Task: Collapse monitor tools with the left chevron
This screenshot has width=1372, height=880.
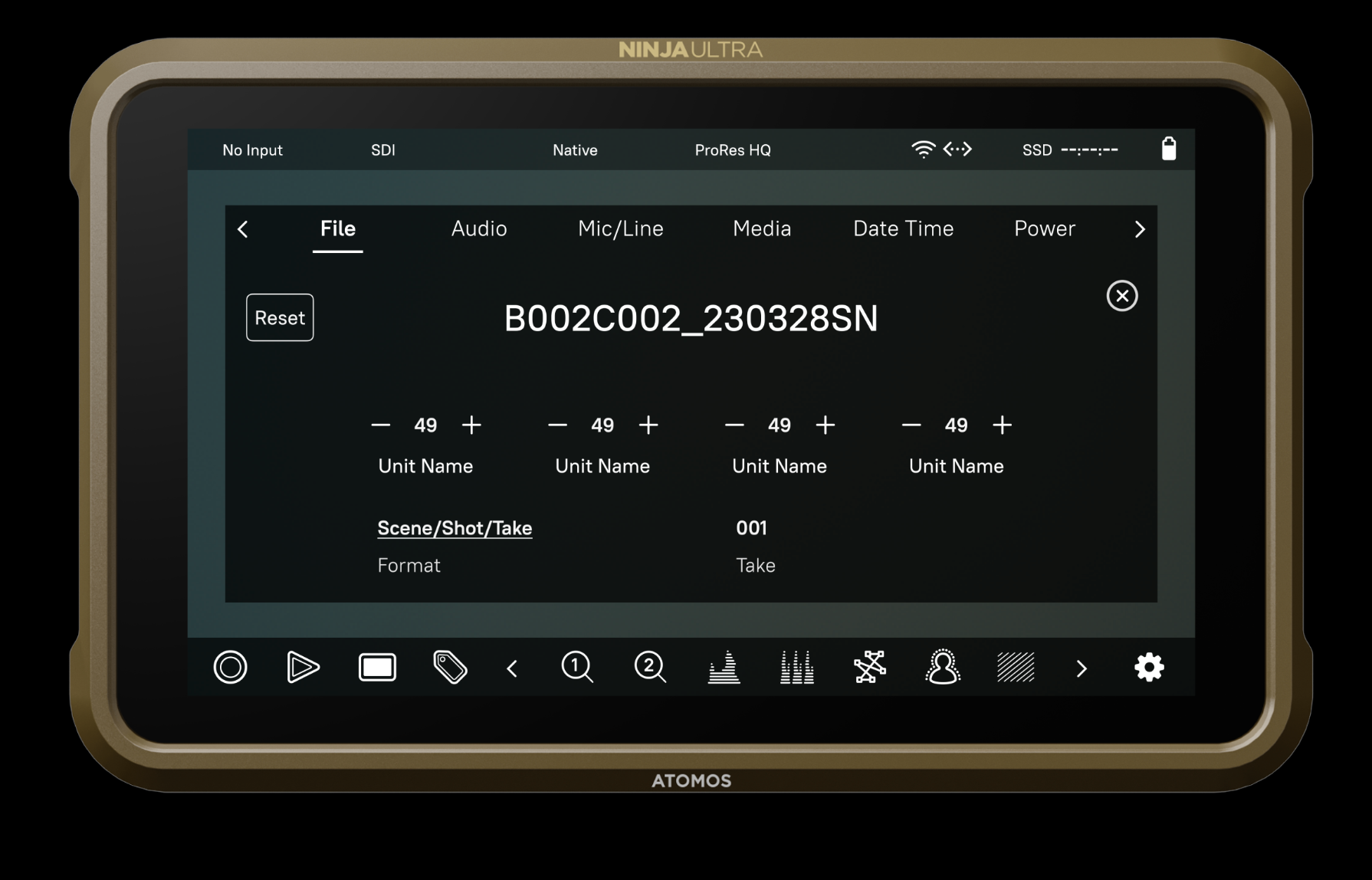Action: point(512,667)
